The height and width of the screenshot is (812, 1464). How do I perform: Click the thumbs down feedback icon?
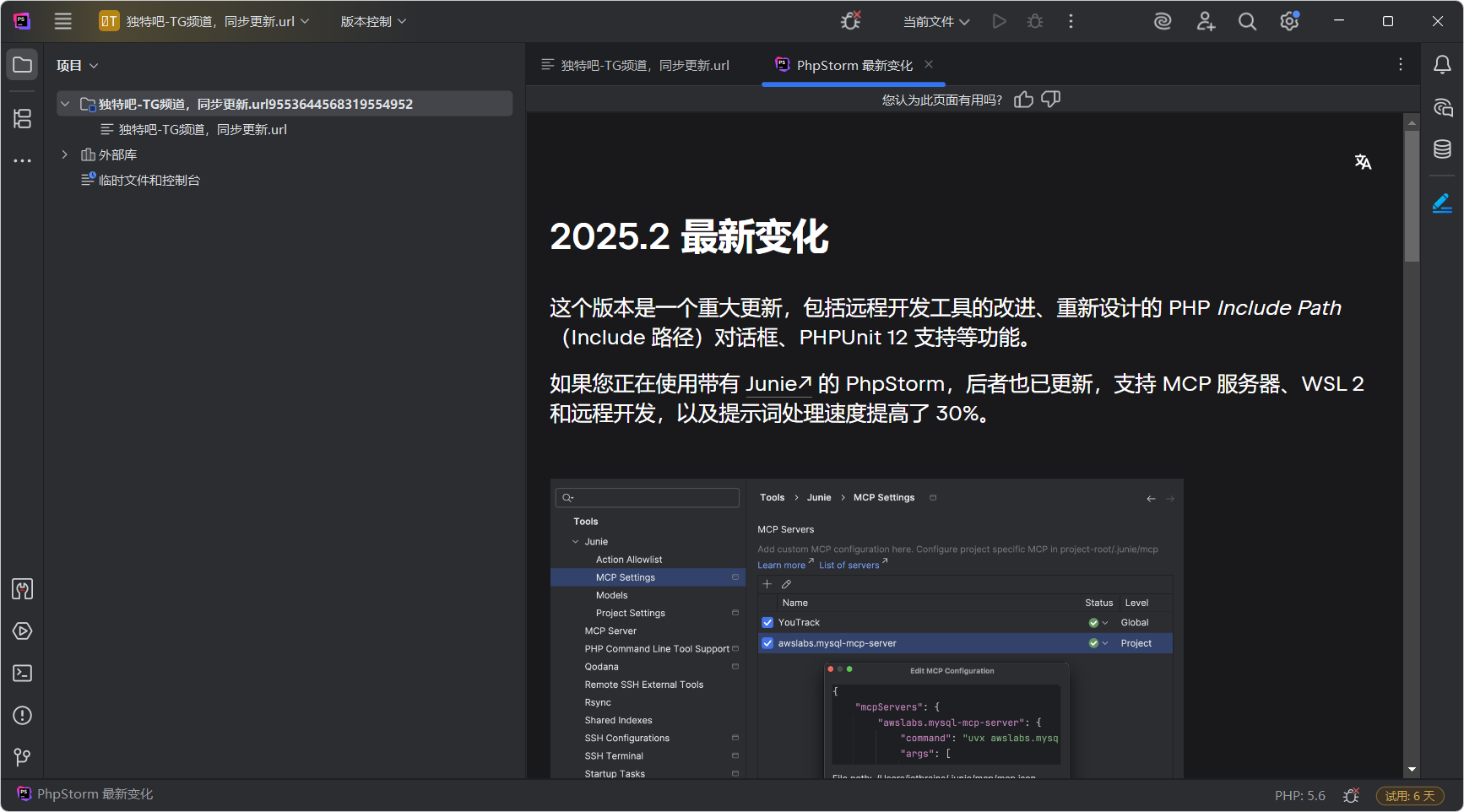(x=1050, y=100)
